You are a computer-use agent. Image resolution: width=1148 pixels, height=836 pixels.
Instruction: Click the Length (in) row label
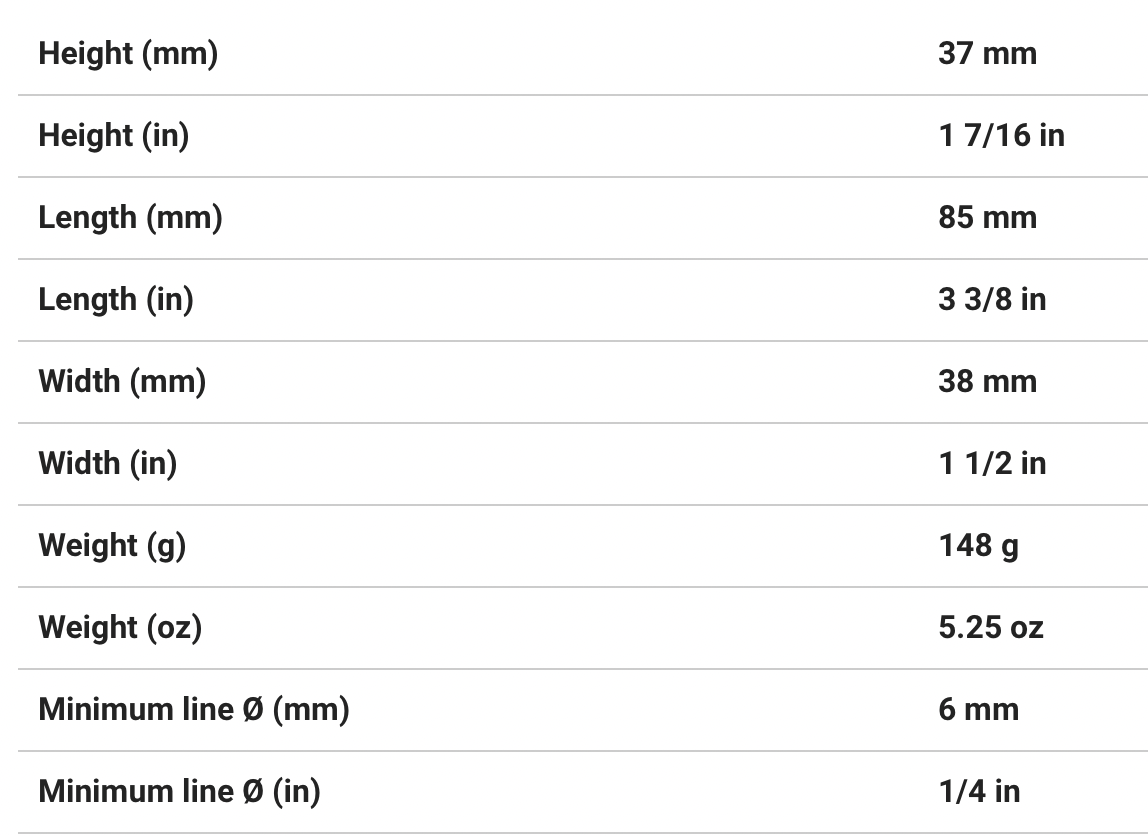coord(116,299)
